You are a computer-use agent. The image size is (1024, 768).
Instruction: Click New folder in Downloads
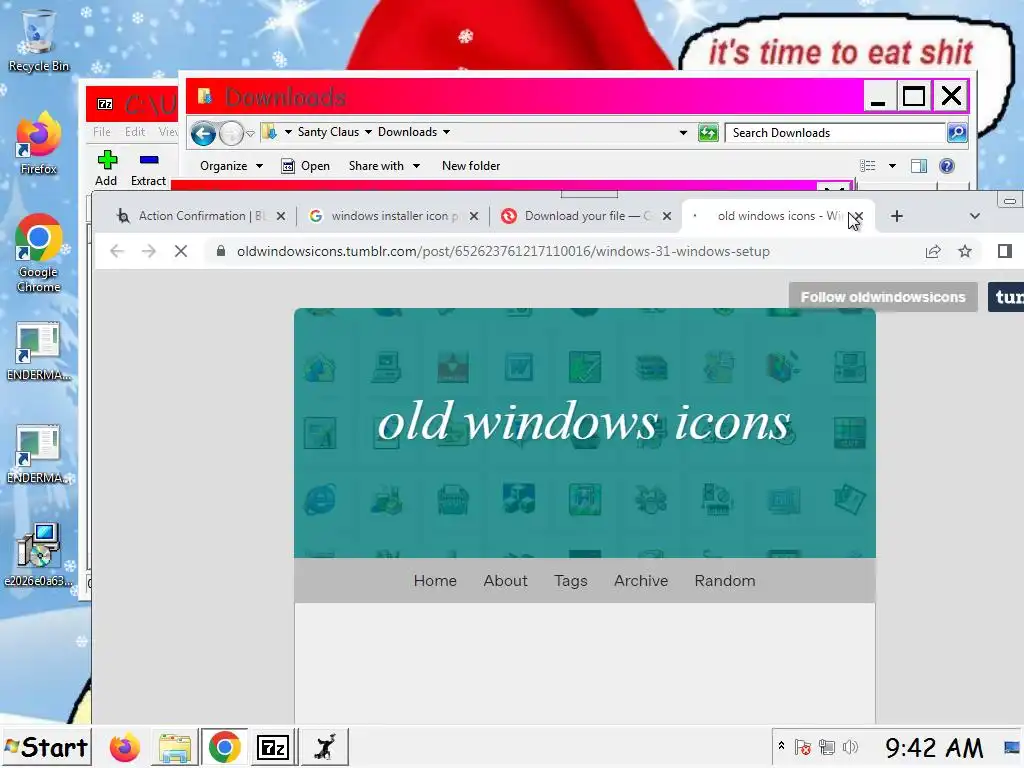pos(471,166)
